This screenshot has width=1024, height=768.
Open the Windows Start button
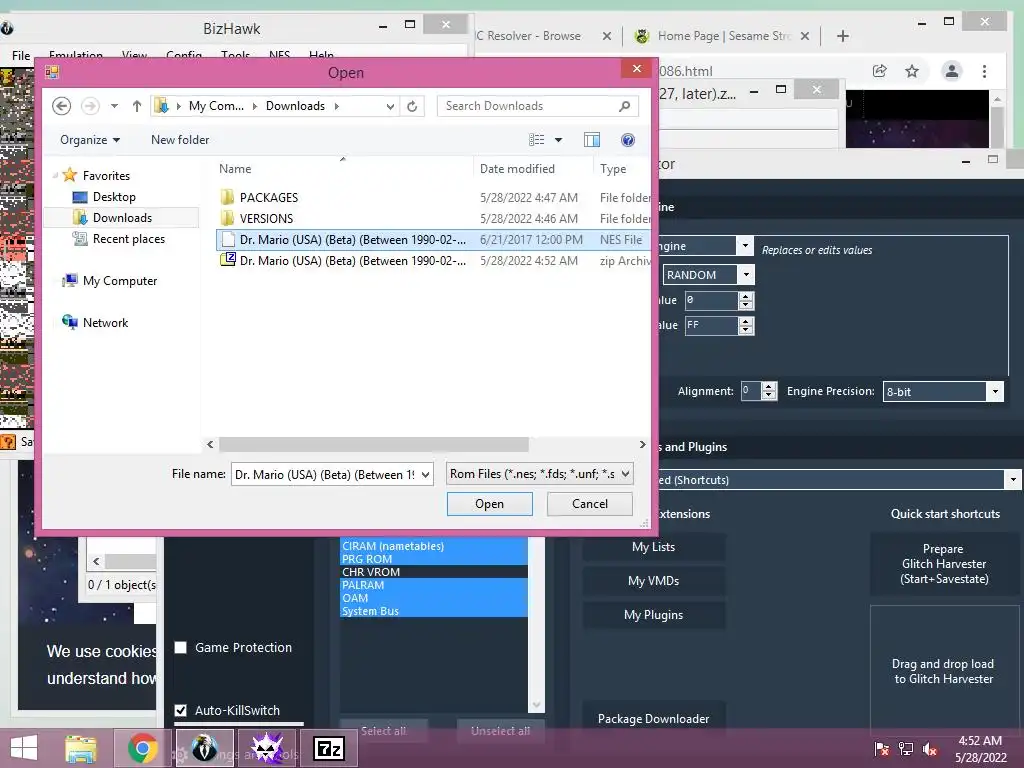coord(24,748)
